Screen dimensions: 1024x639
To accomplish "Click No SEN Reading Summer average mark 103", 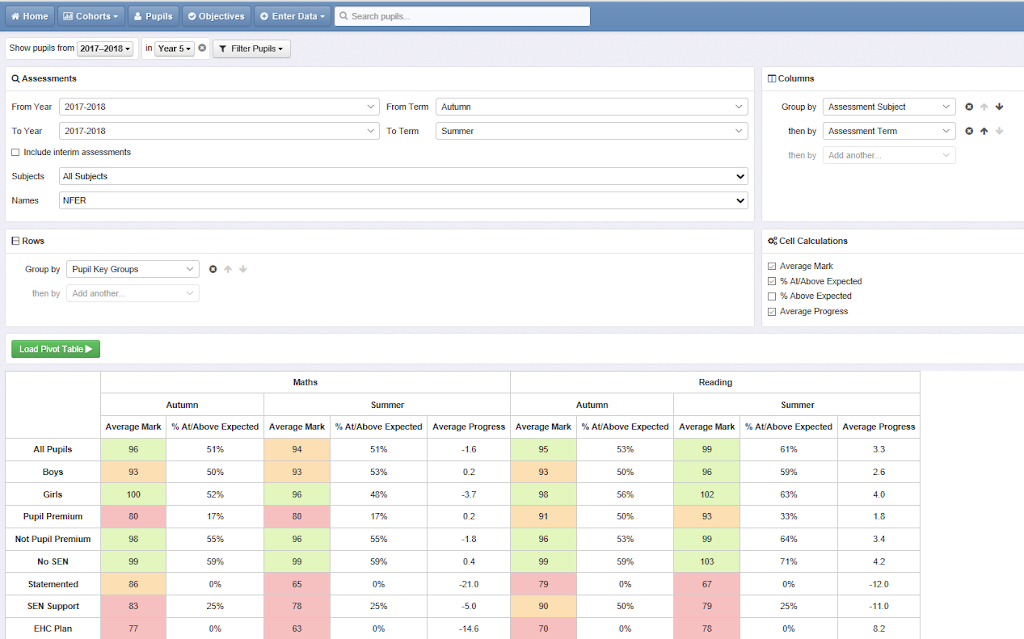I will click(707, 561).
